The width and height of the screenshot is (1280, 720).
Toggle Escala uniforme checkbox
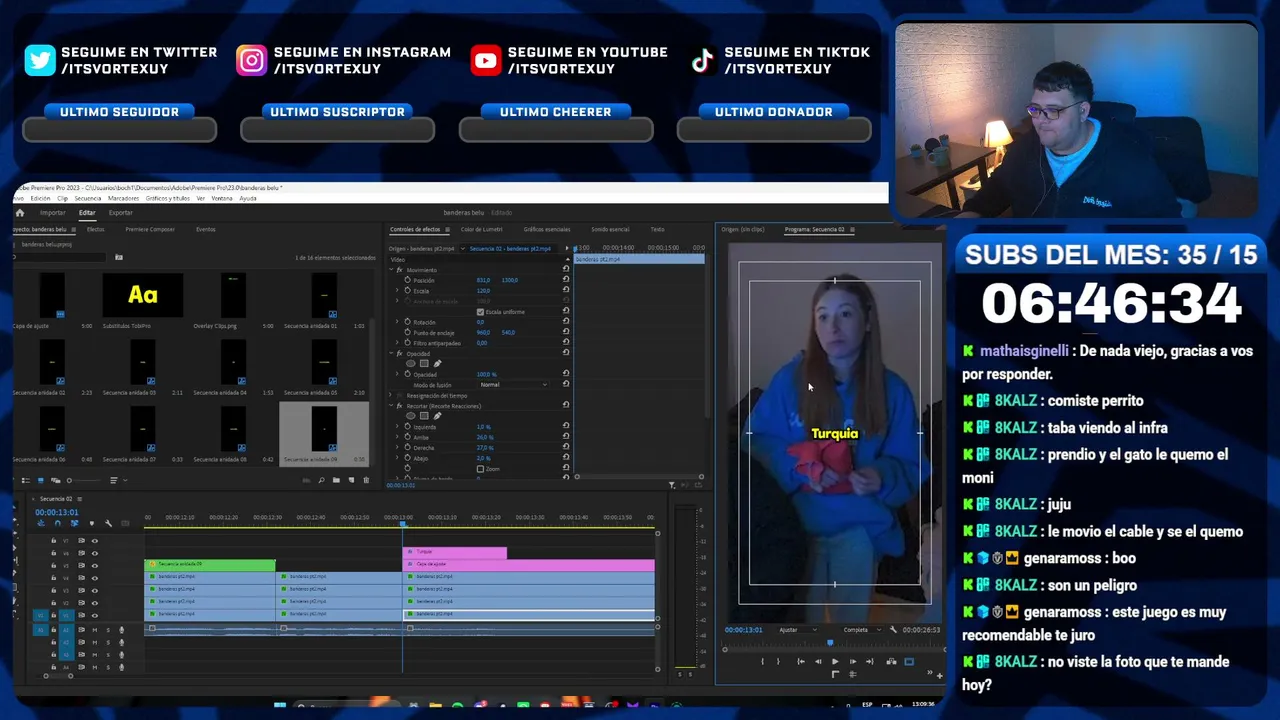[480, 312]
